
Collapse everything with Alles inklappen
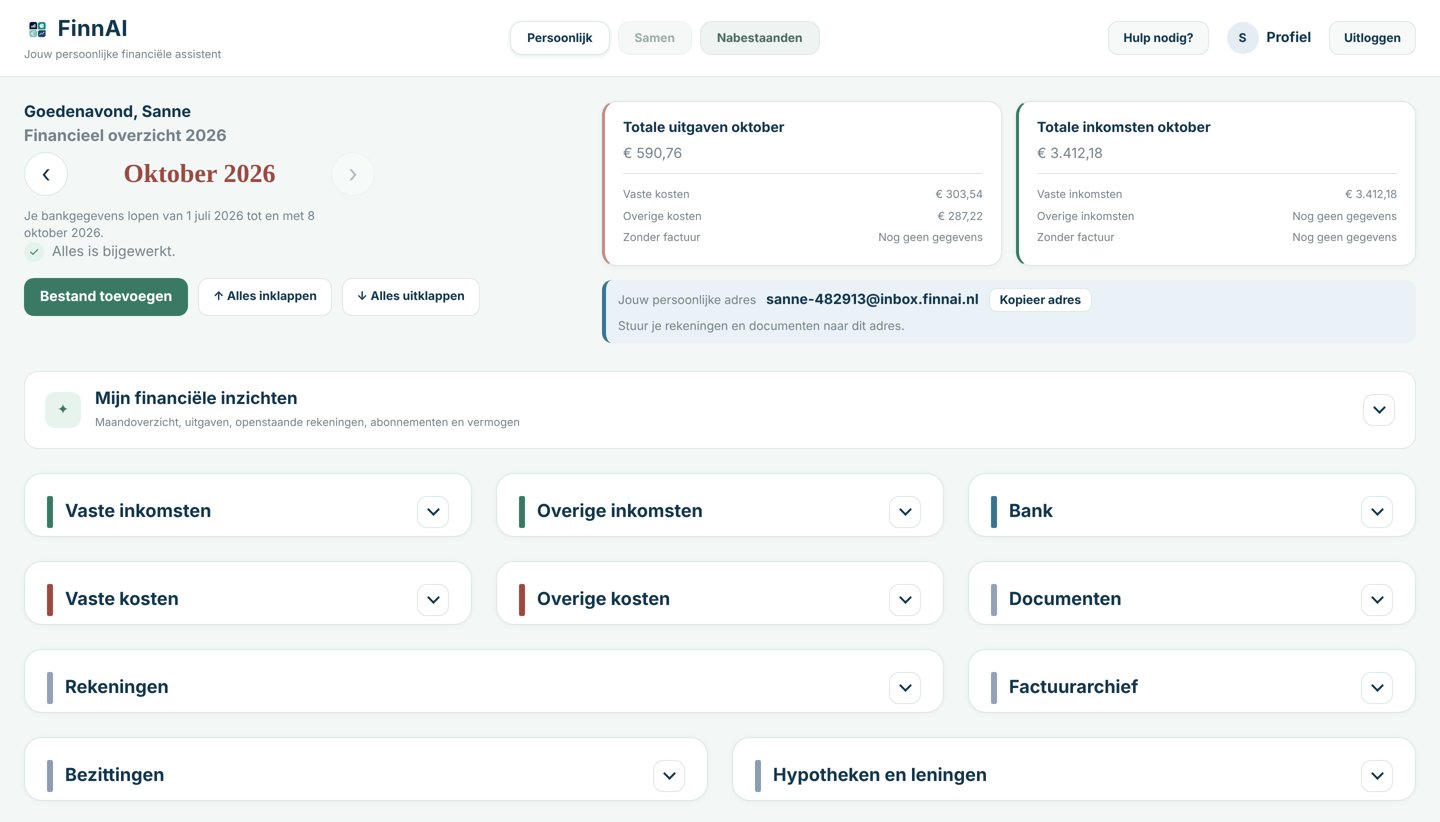265,297
